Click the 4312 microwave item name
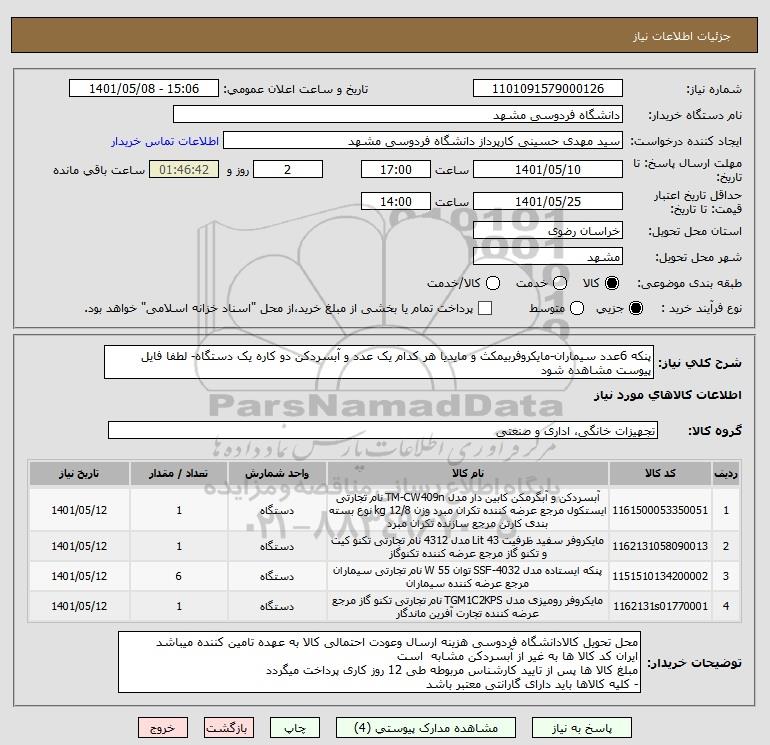Viewport: 770px width, 745px height. tap(468, 547)
